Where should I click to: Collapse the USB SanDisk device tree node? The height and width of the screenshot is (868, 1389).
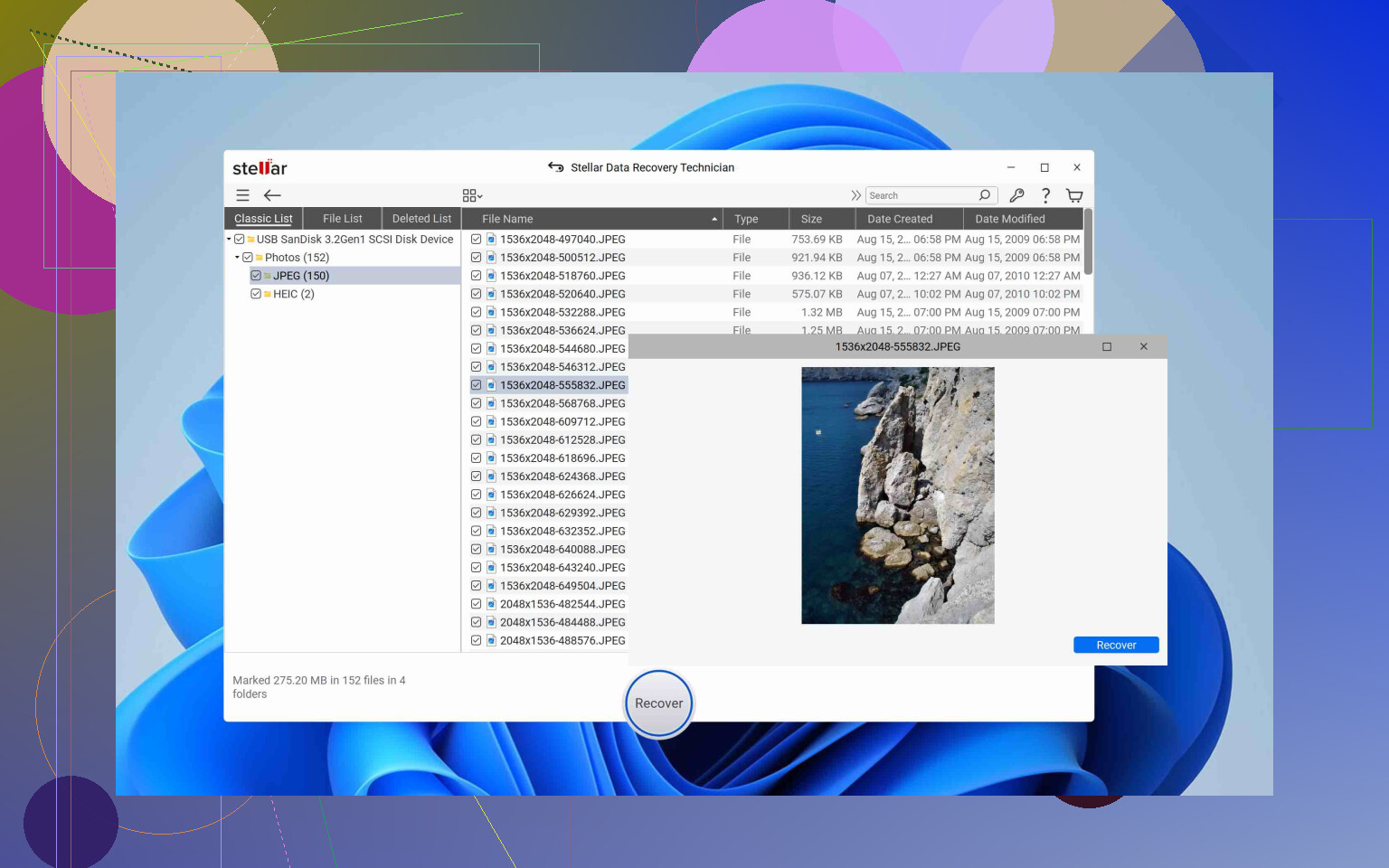229,239
